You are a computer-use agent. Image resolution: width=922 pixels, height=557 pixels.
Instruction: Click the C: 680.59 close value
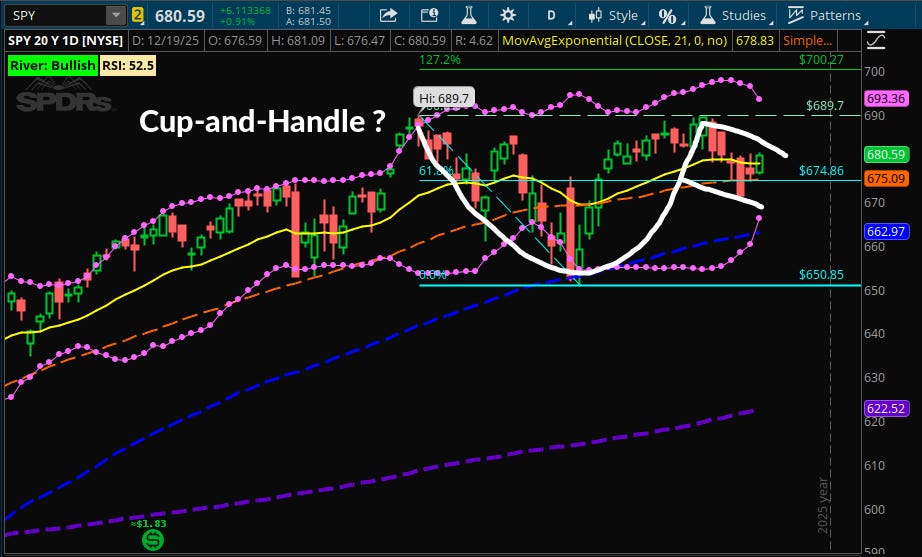[x=420, y=41]
